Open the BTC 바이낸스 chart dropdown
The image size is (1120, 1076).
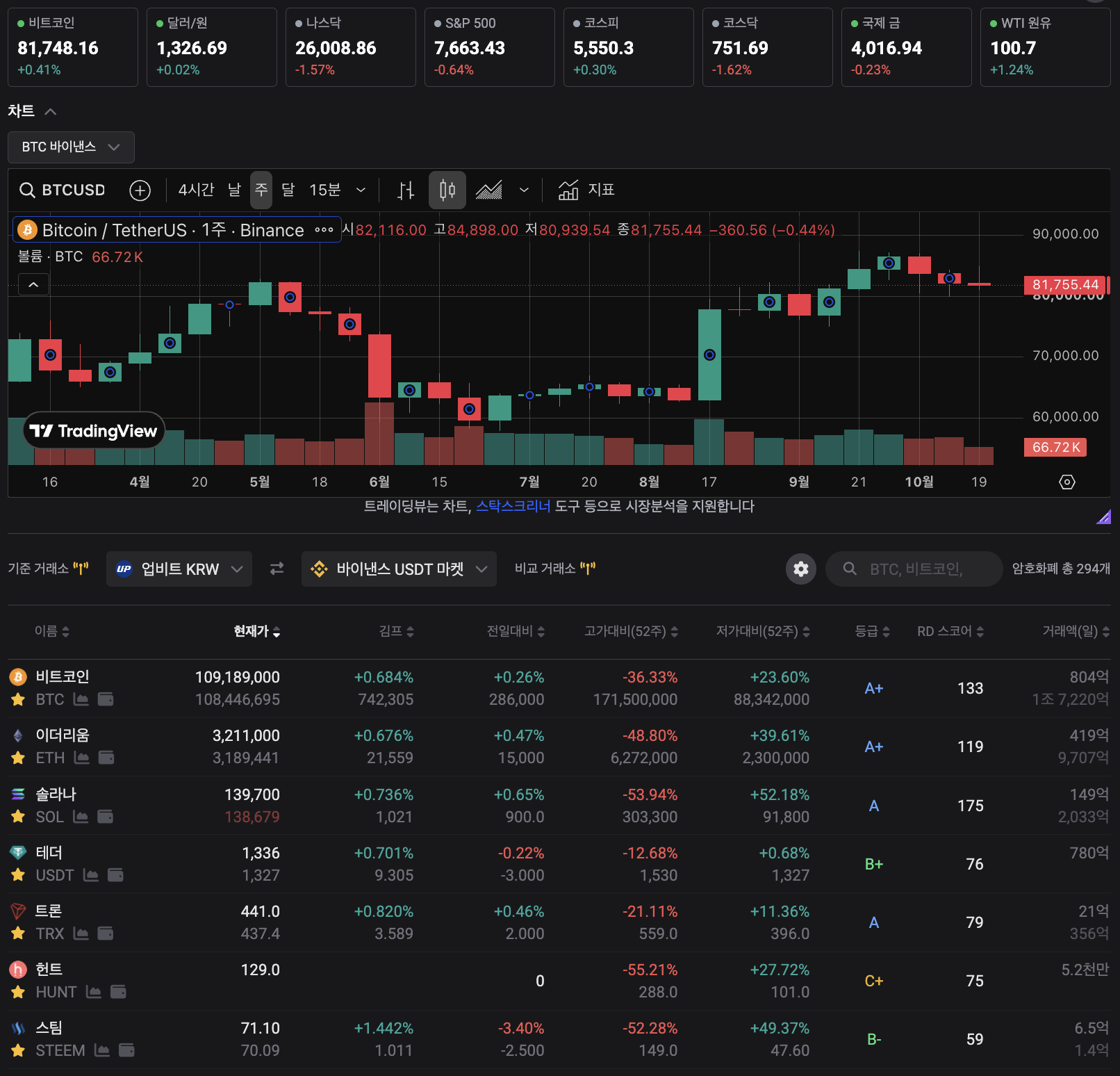click(71, 147)
